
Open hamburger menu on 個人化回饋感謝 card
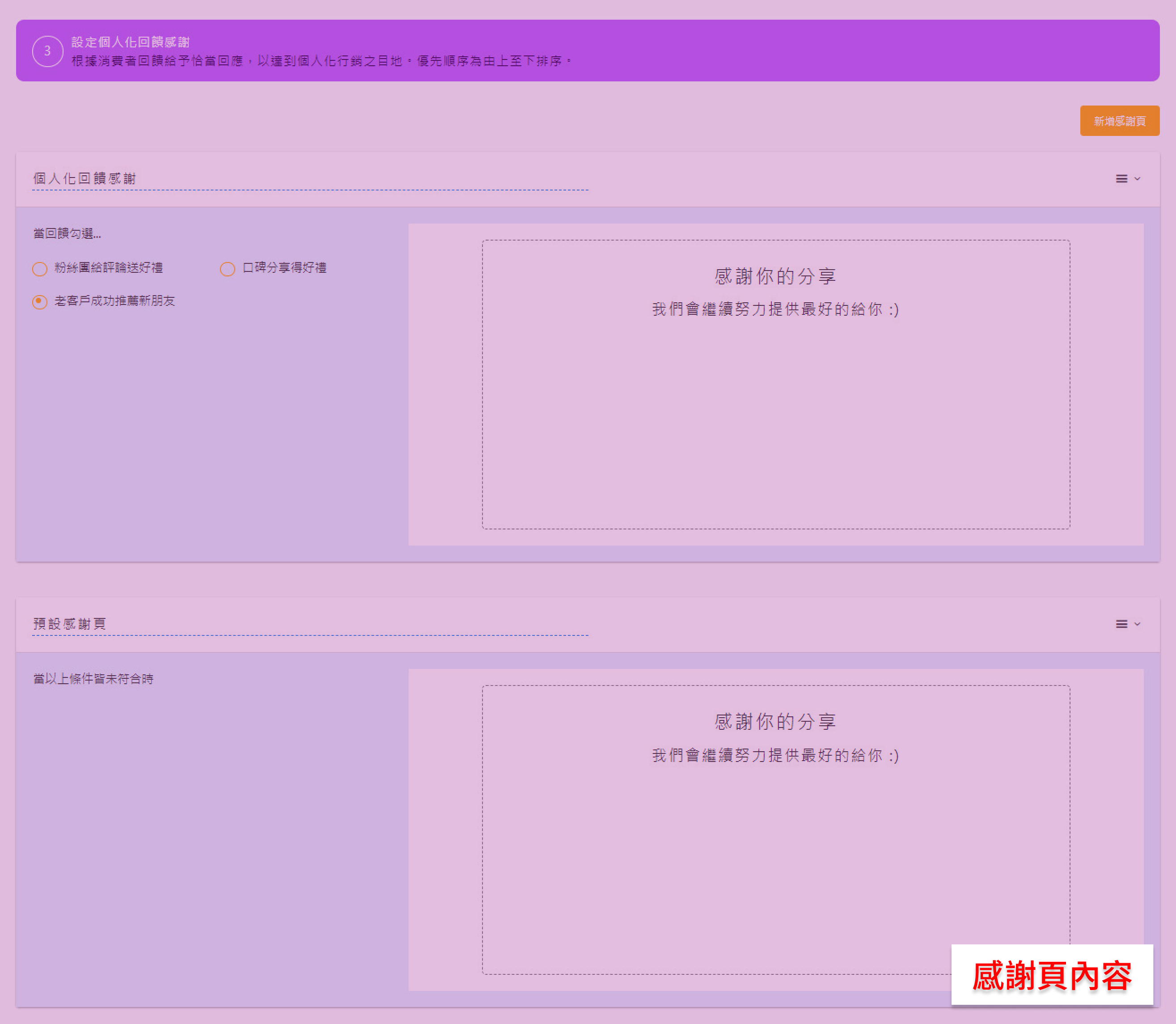coord(1121,179)
